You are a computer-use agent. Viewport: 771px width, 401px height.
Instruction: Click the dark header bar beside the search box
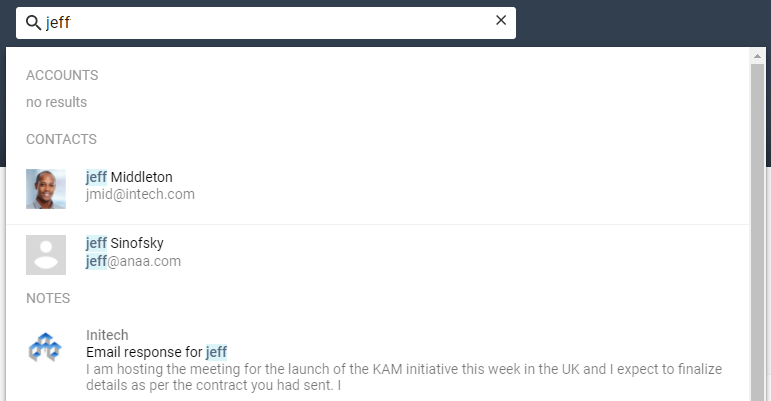pyautogui.click(x=640, y=22)
